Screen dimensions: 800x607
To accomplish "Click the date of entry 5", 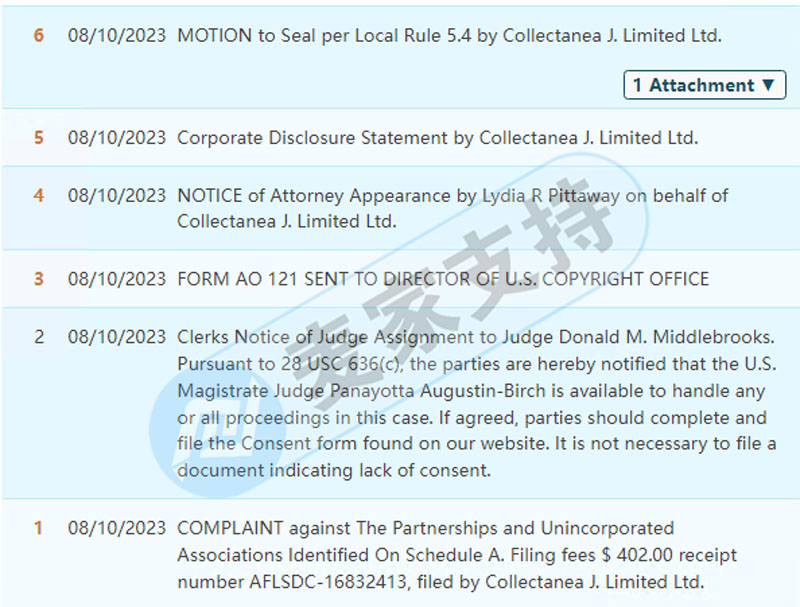I will 117,138.
